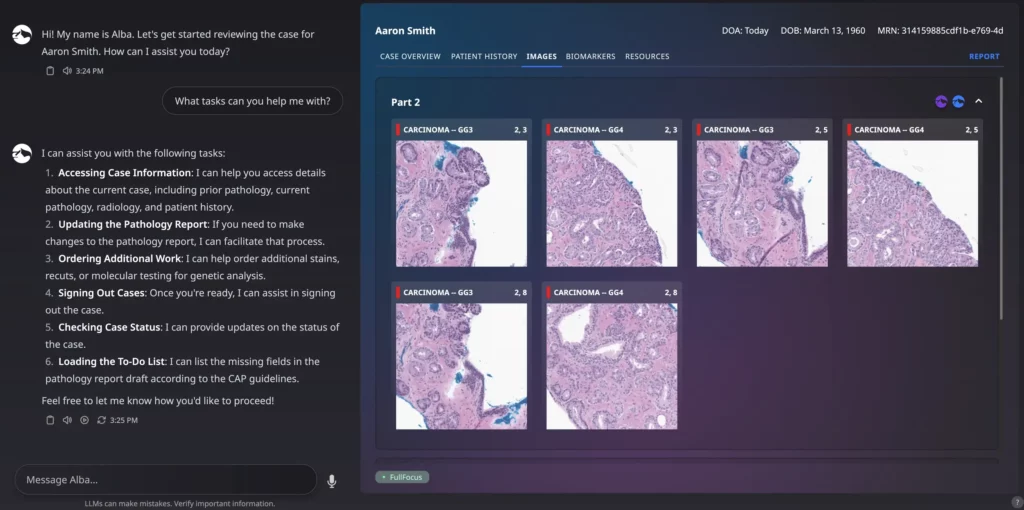Open the first Carcinoma GG3 2, 3 thumbnail
Screen dimensions: 1024x510
tap(461, 203)
